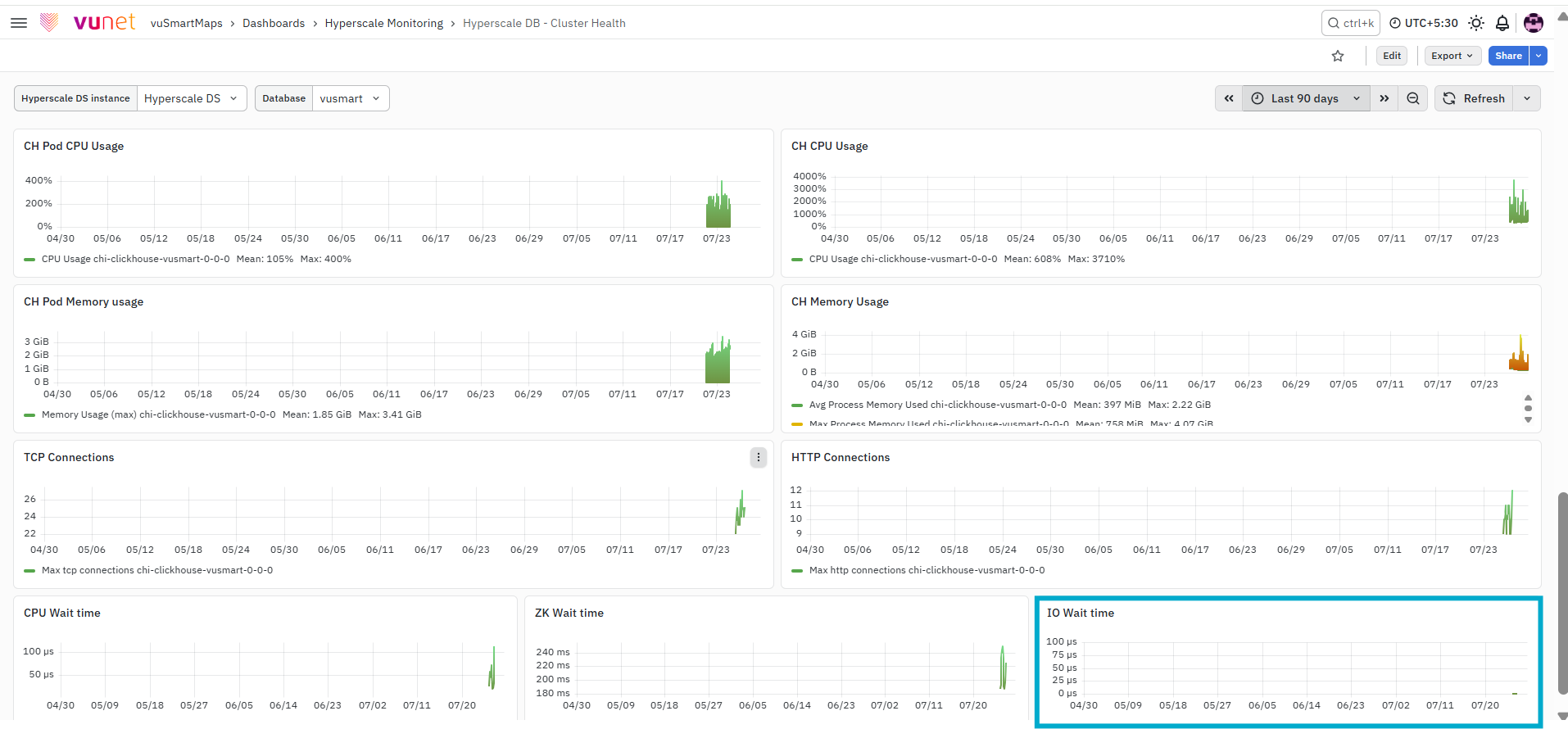Go to the Hyperscale Monitoring breadcrumb
The width and height of the screenshot is (1568, 729).
(x=384, y=23)
